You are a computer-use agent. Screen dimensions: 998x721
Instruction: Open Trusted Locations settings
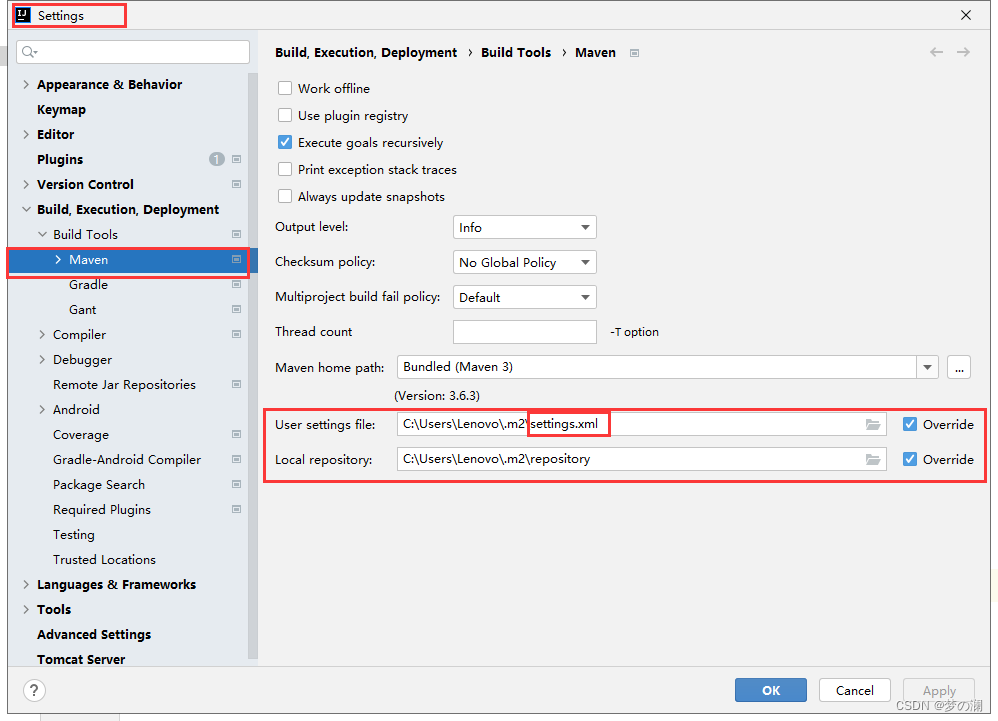coord(104,559)
